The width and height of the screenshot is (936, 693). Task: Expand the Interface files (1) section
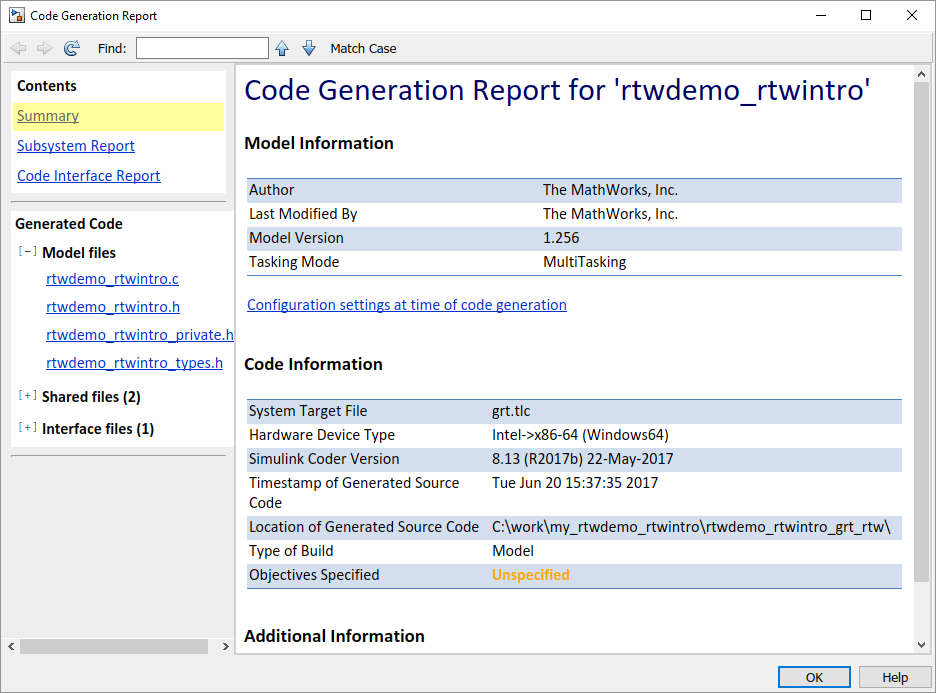[27, 428]
